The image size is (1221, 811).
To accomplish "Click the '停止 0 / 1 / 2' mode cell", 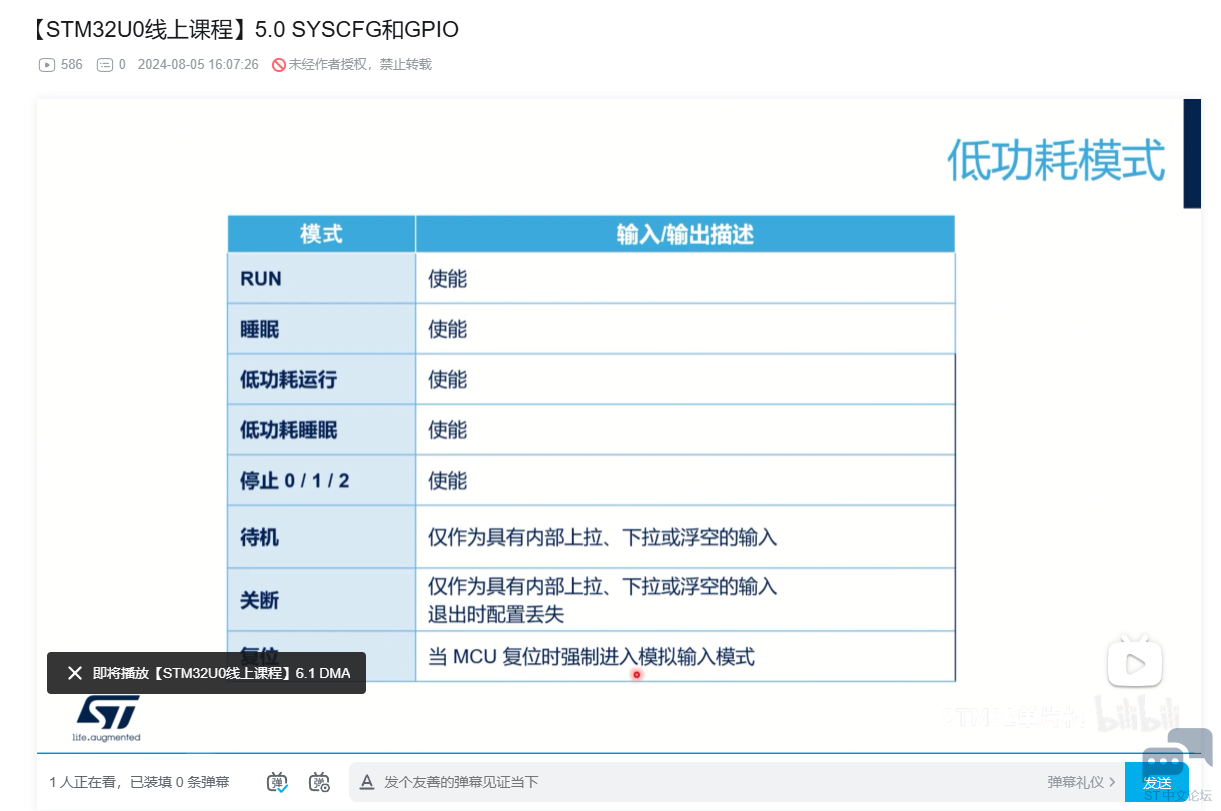I will pos(321,480).
